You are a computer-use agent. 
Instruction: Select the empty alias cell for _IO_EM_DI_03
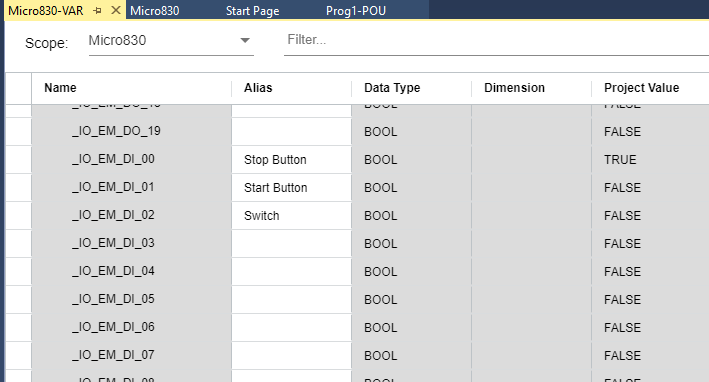pyautogui.click(x=292, y=244)
